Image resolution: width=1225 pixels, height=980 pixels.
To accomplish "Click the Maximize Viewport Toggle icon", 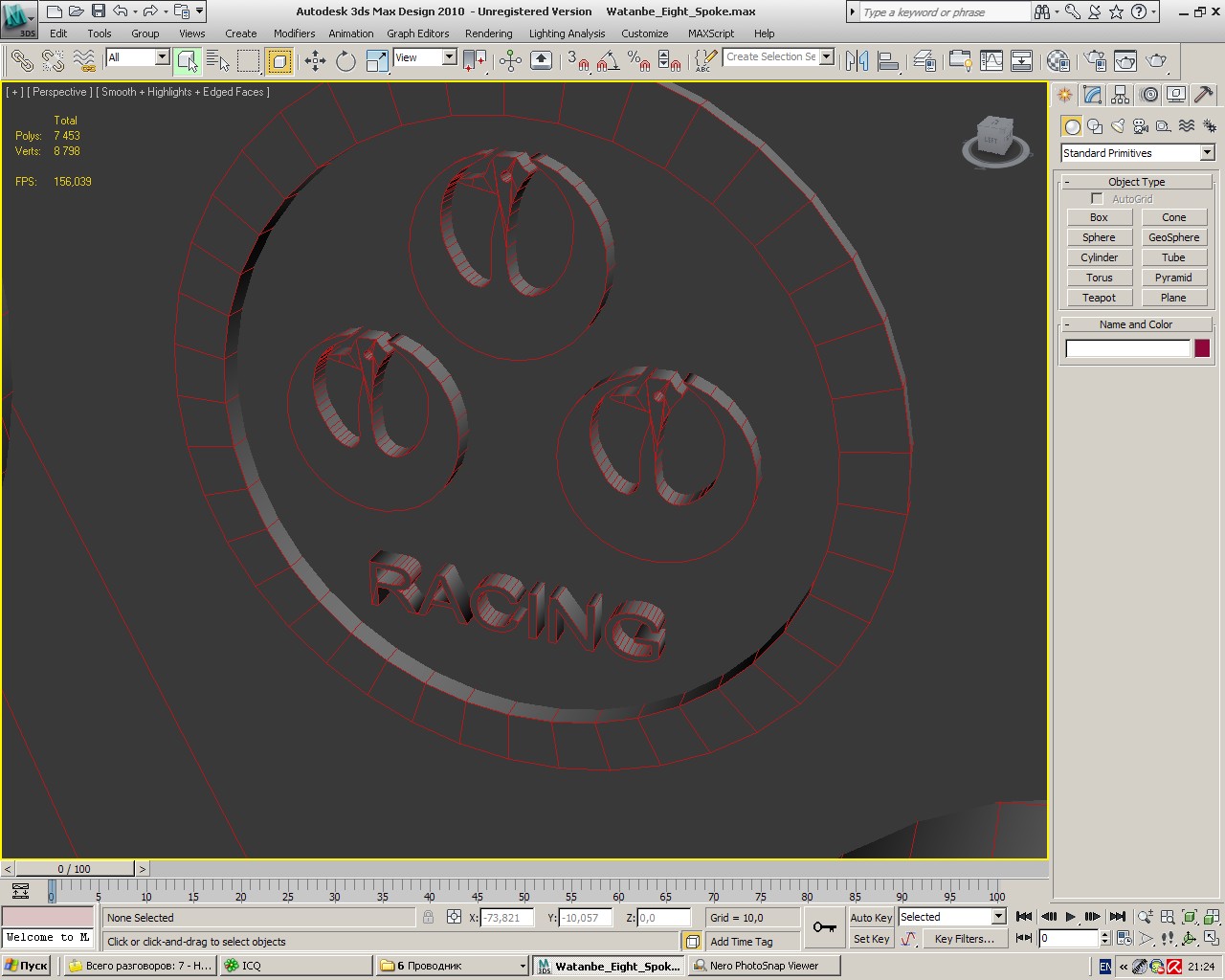I will click(1212, 939).
